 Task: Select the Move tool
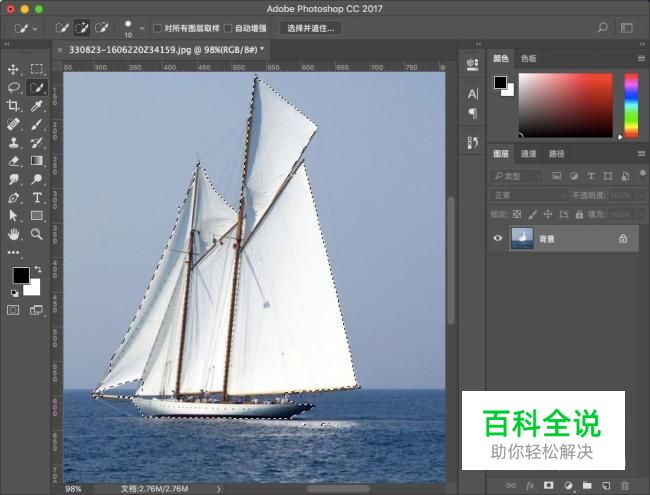(x=13, y=69)
